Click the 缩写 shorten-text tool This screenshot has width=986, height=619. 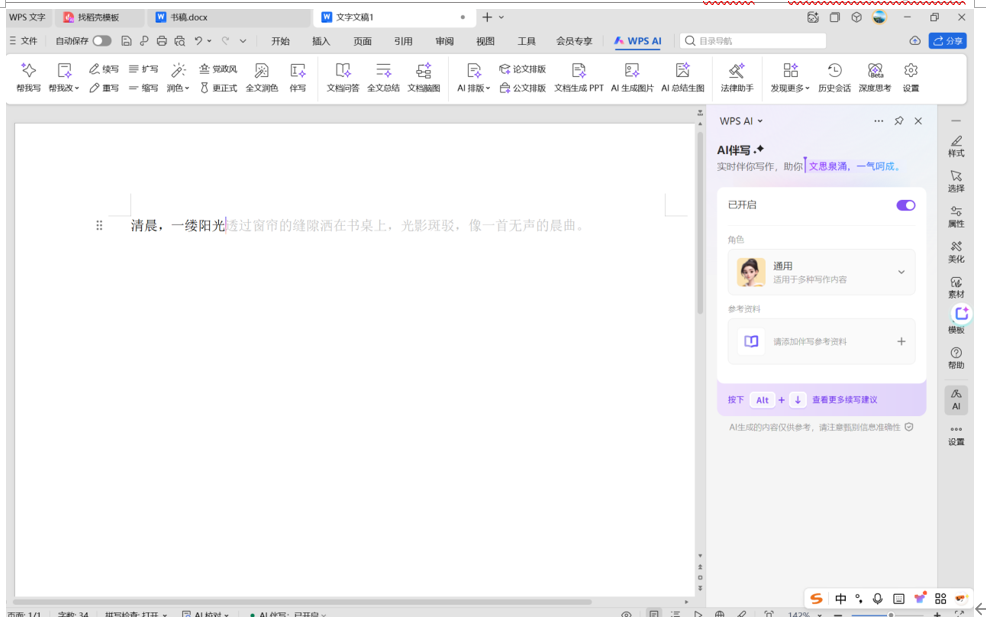[x=143, y=88]
